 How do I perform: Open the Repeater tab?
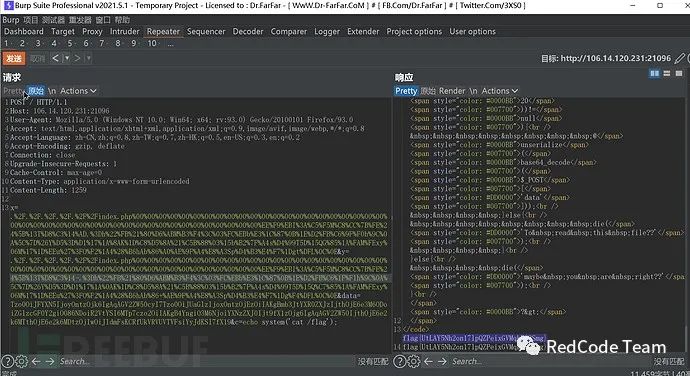[x=163, y=31]
